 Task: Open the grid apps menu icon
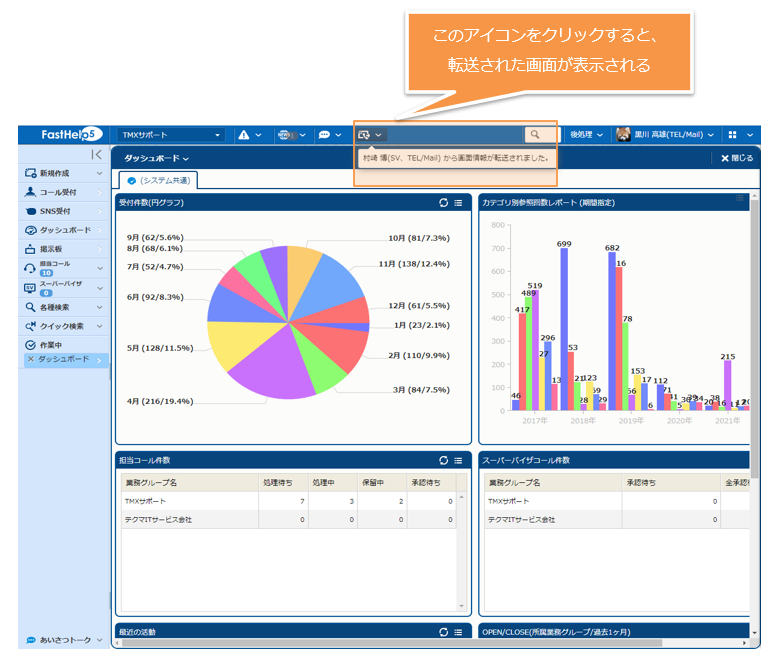(x=733, y=134)
